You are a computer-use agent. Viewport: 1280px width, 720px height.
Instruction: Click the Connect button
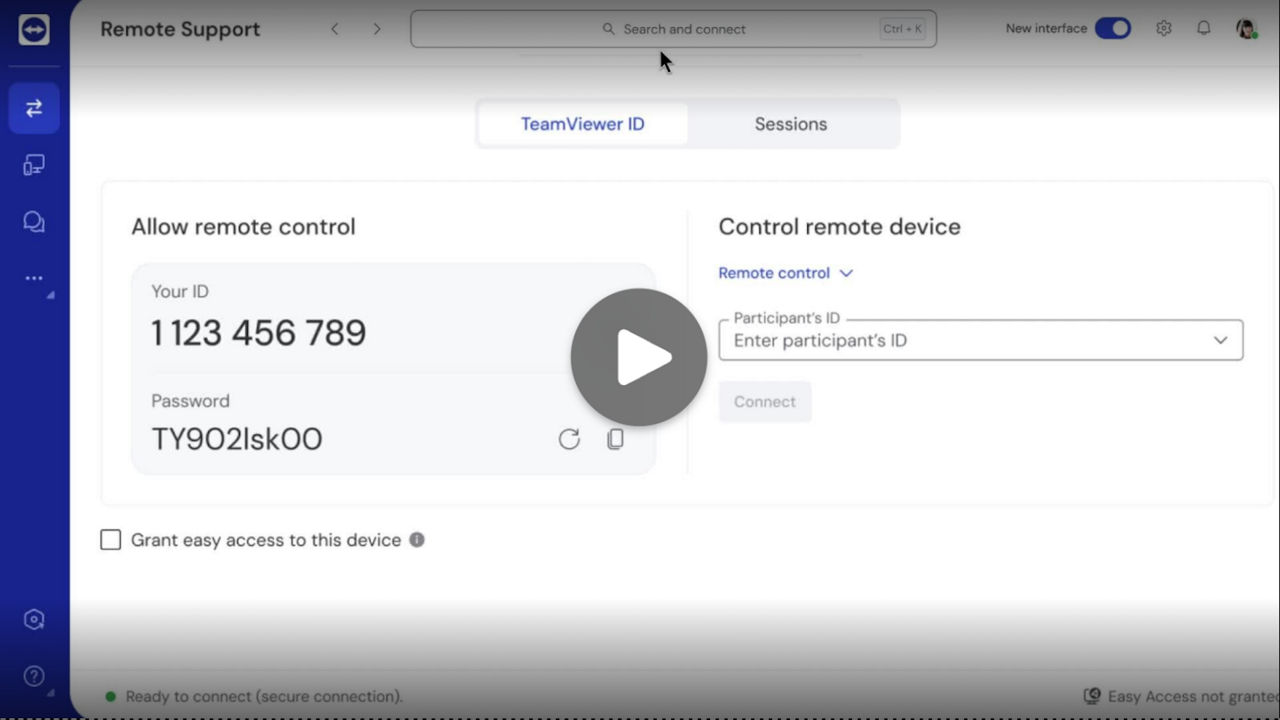coord(765,402)
